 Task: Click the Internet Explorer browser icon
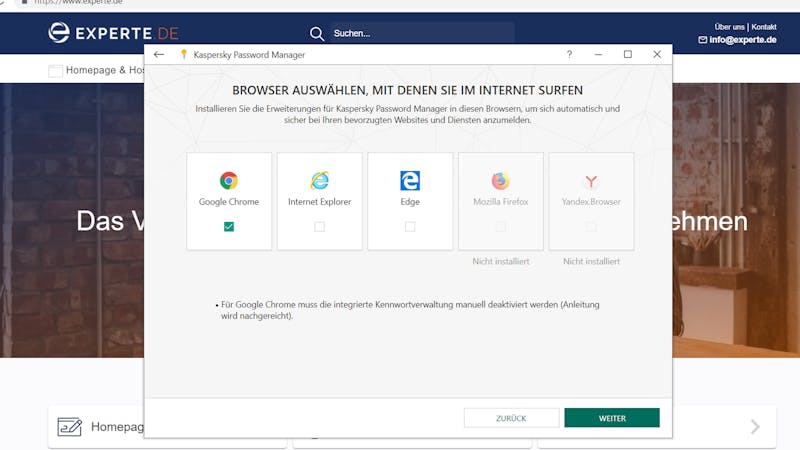(319, 181)
